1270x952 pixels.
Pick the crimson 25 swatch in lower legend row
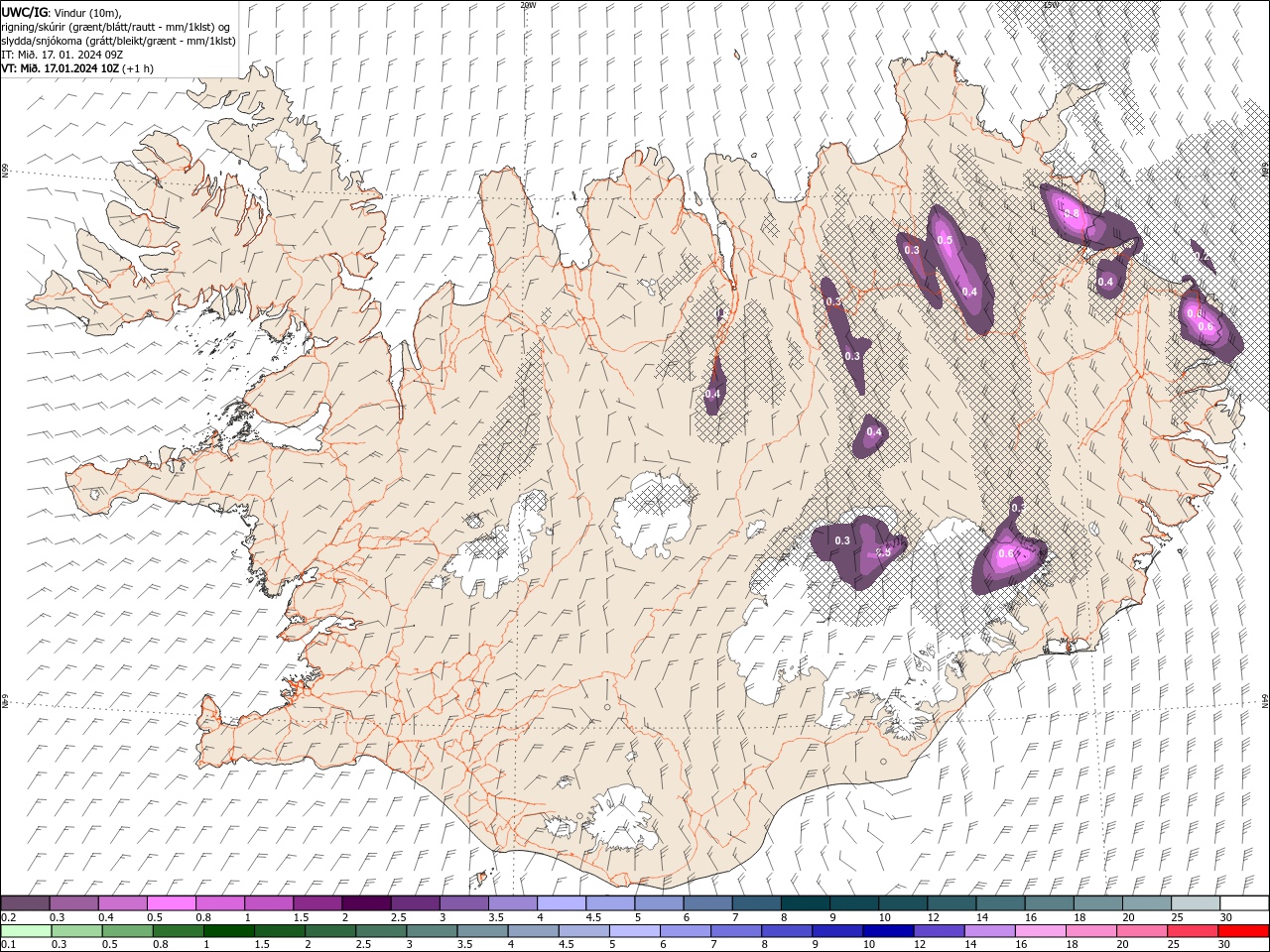tap(1191, 931)
